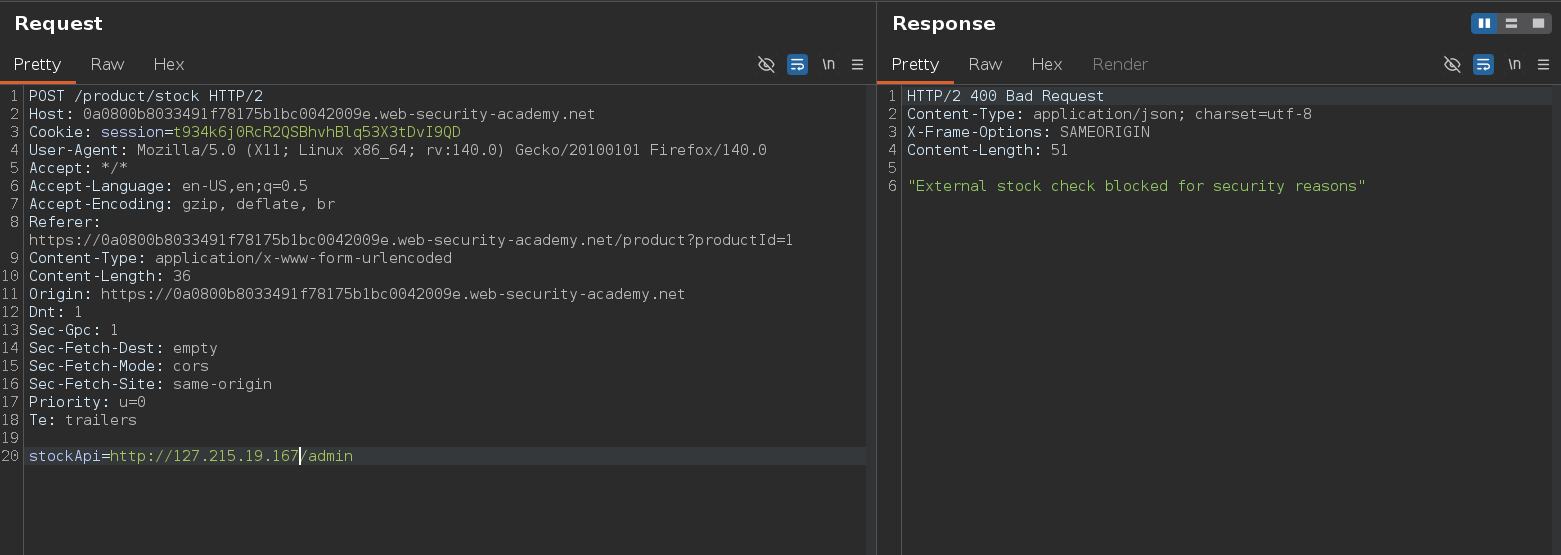Toggle \n non-printable characters in Request panel
The width and height of the screenshot is (1561, 555).
[828, 64]
